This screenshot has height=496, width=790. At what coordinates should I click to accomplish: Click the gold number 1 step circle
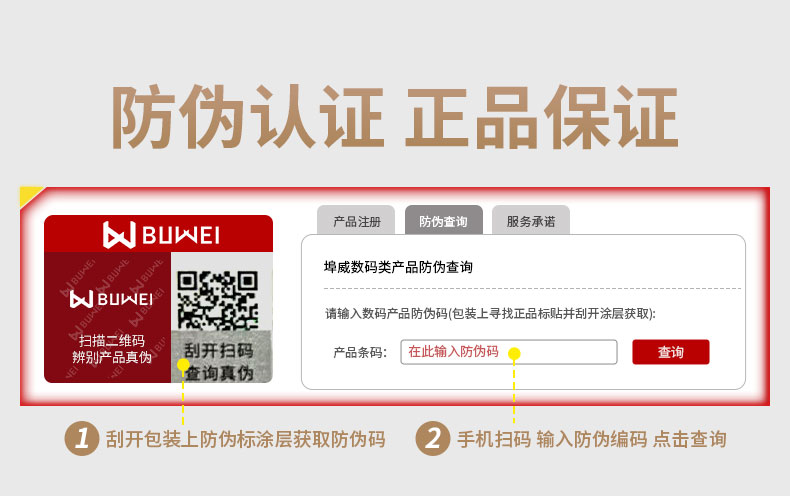tap(82, 439)
